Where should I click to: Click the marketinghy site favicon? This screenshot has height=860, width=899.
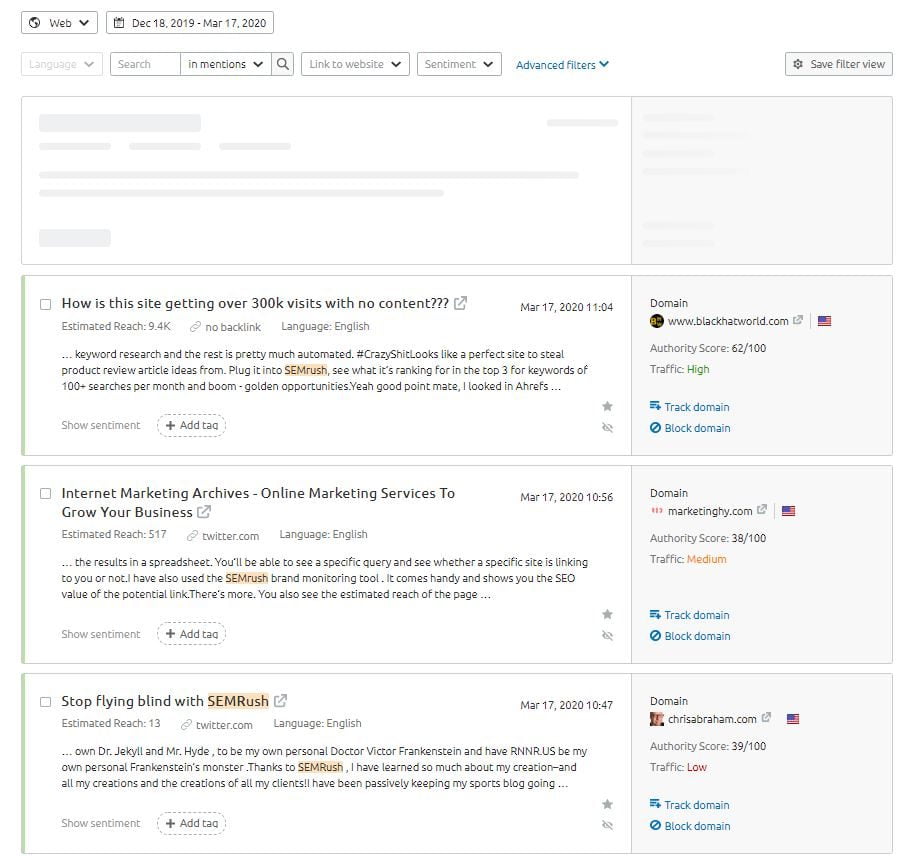656,510
